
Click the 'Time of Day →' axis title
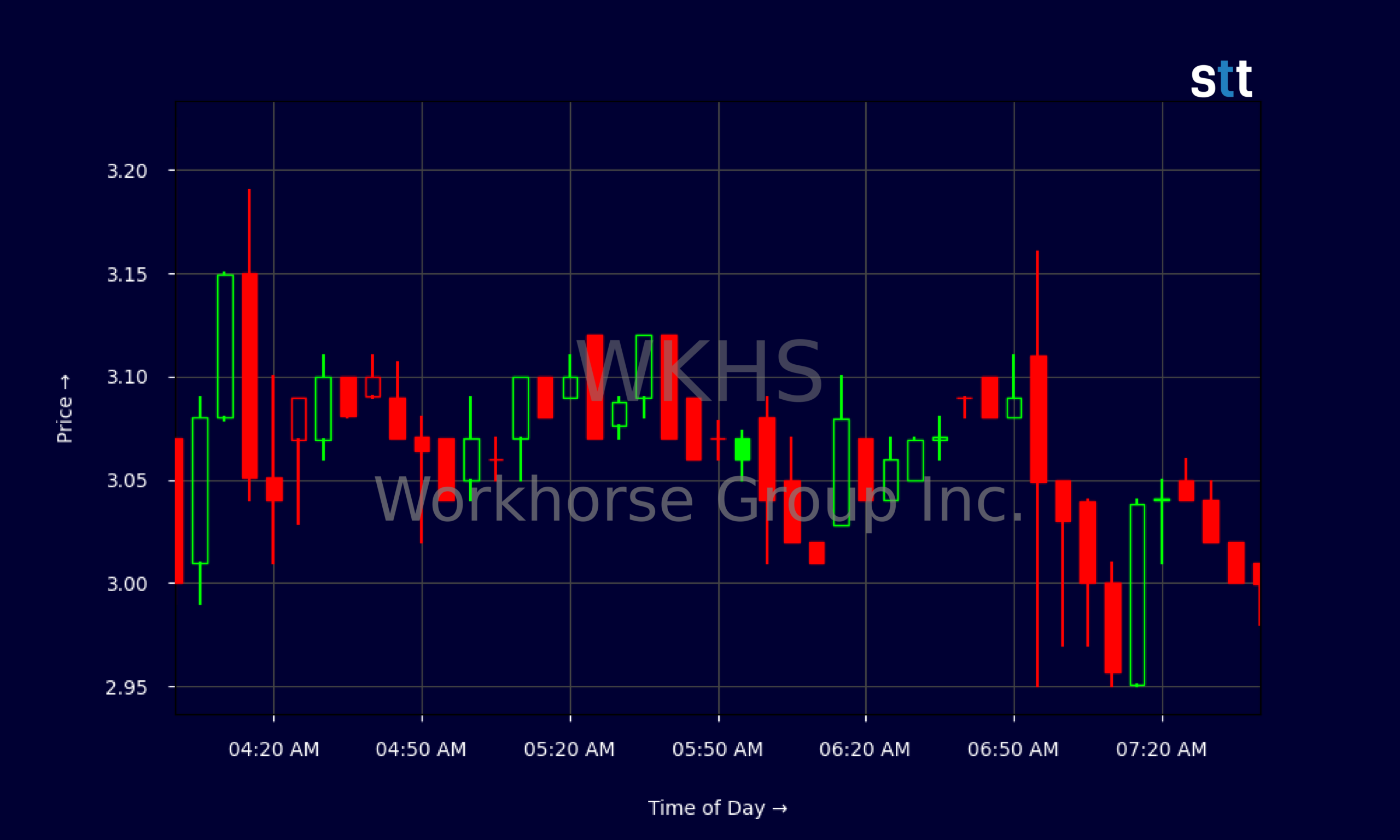click(717, 808)
